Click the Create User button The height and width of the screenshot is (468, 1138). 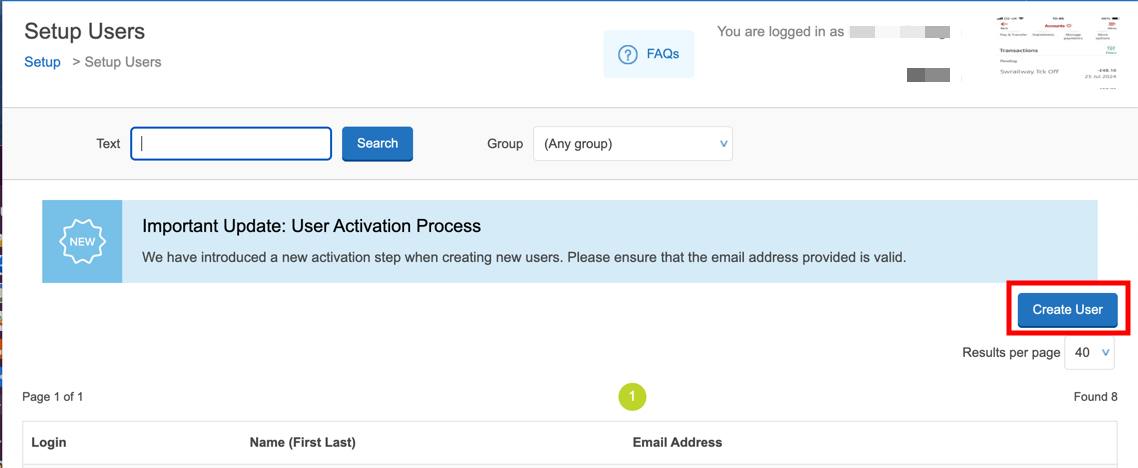(x=1067, y=310)
